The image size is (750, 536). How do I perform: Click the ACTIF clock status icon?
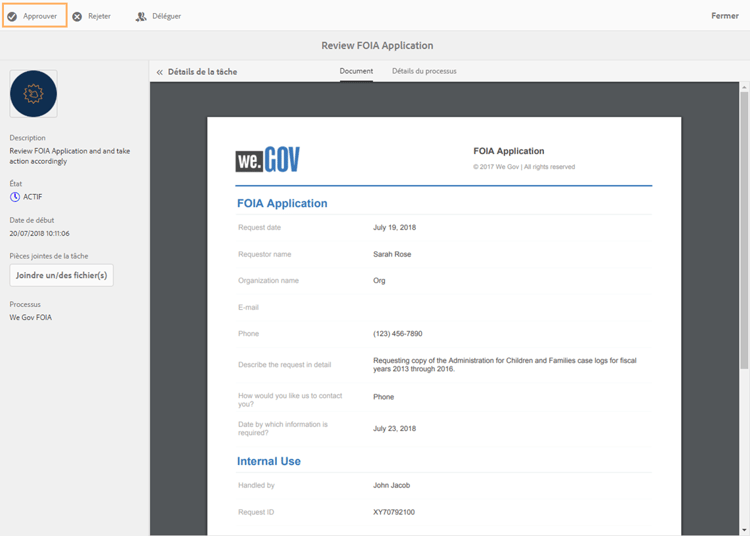tap(15, 197)
